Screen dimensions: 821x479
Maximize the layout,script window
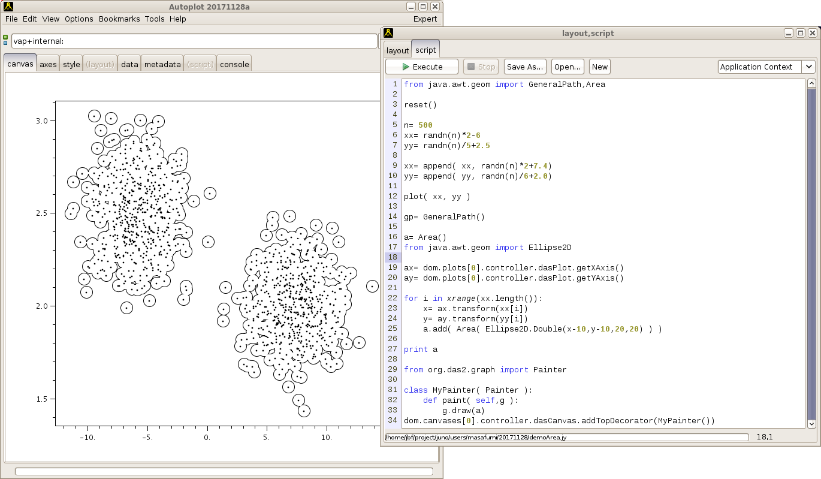pyautogui.click(x=799, y=32)
